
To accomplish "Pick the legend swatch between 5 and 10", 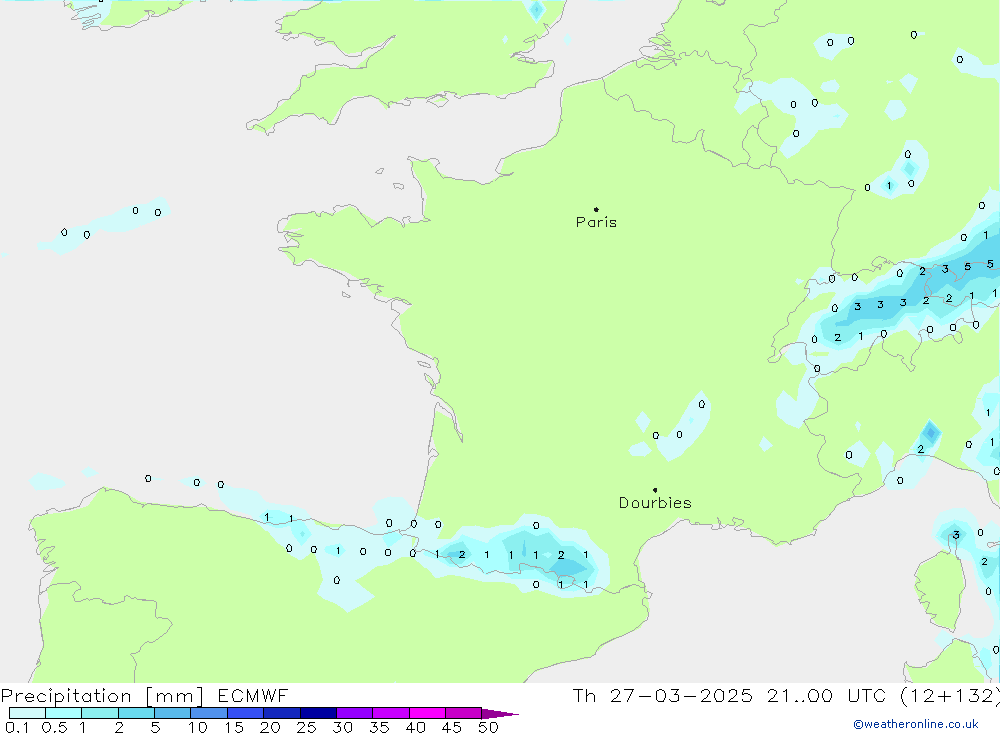I will pyautogui.click(x=173, y=713).
